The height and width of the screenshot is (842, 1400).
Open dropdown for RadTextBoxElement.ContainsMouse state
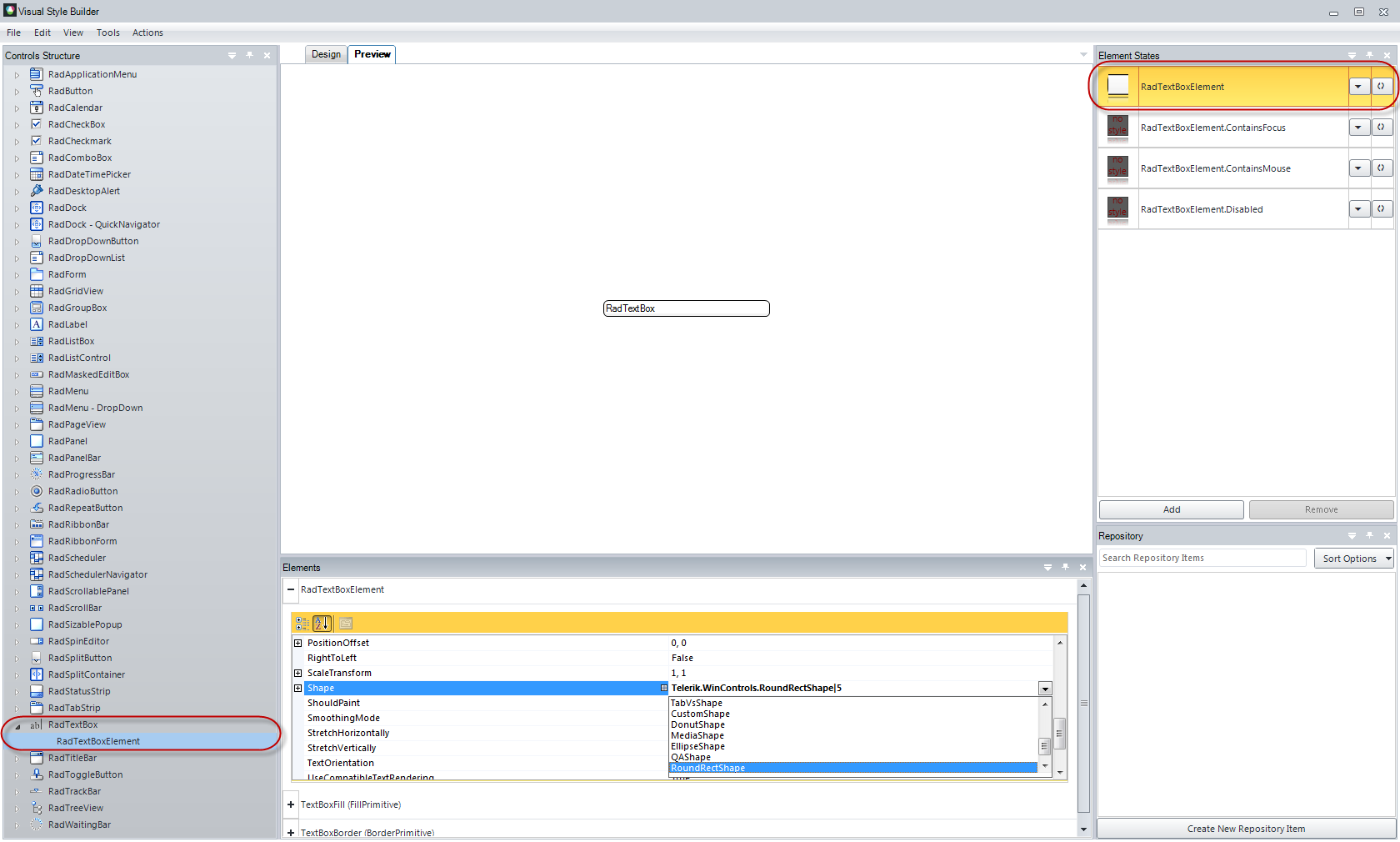(1359, 168)
